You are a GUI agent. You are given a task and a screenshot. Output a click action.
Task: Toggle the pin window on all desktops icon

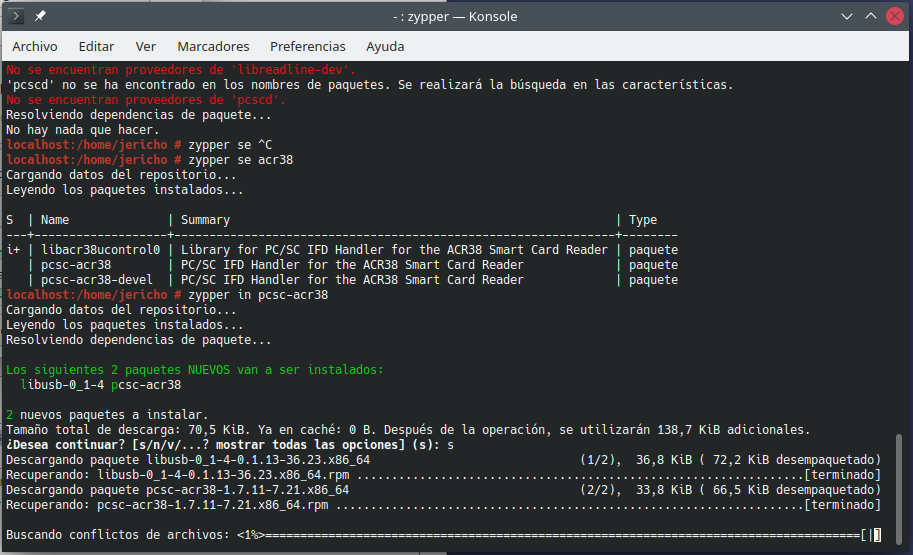click(x=40, y=16)
